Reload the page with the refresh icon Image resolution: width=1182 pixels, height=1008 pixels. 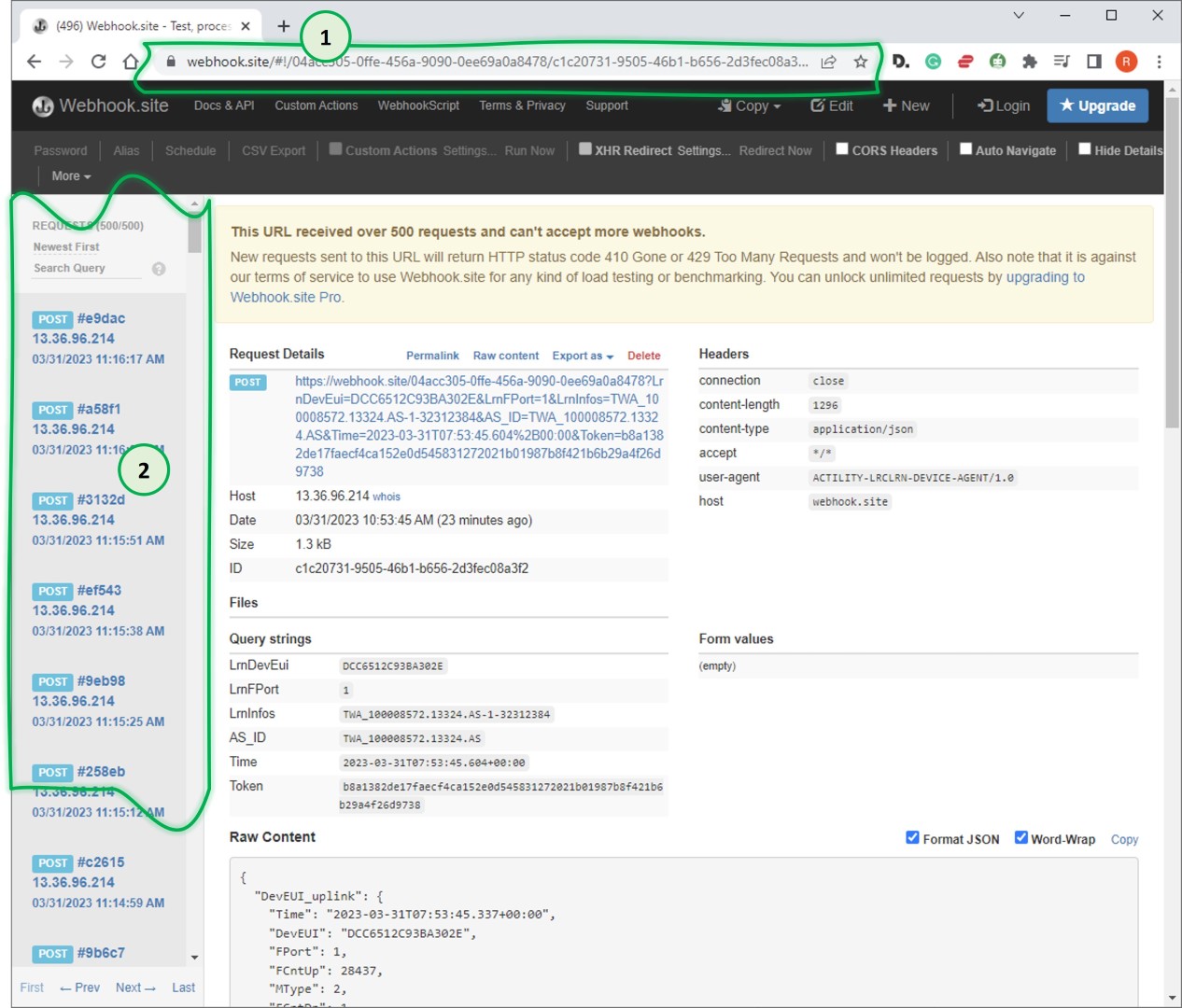[98, 62]
